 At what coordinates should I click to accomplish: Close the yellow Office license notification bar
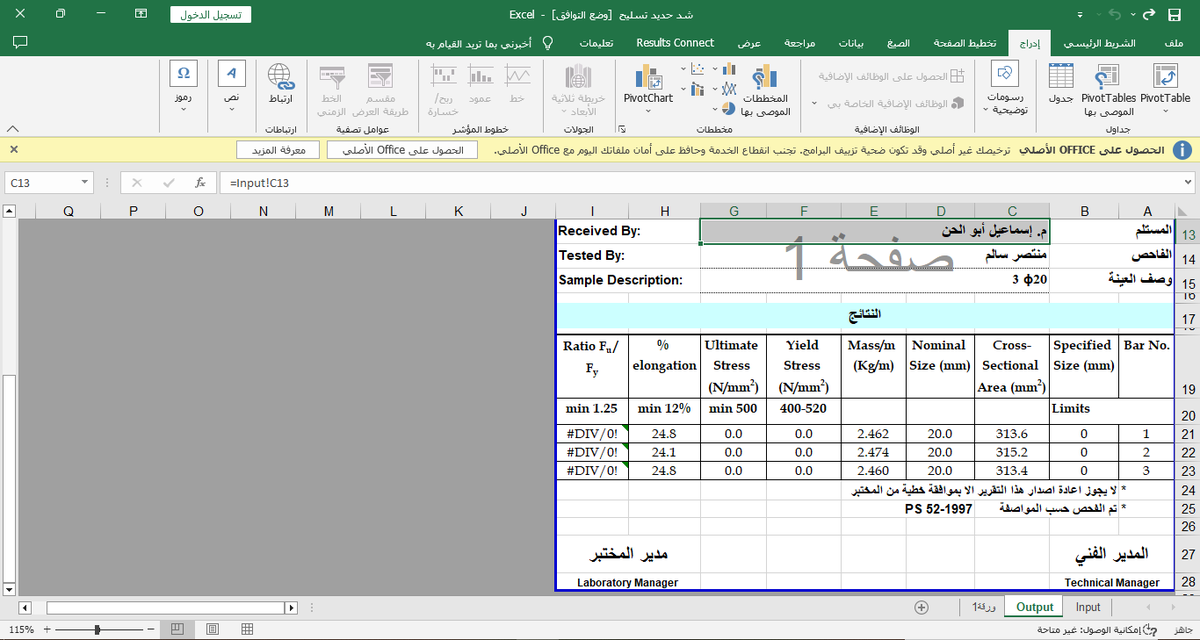[x=14, y=149]
